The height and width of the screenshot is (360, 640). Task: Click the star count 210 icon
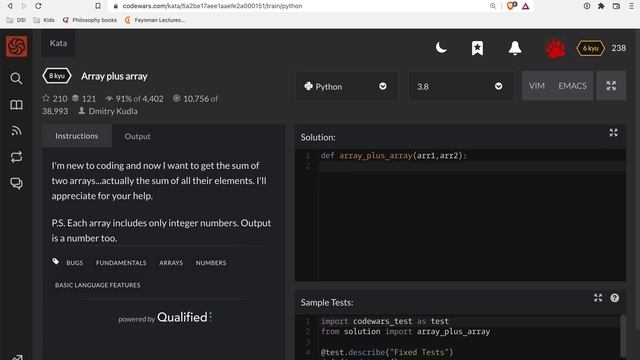pos(46,98)
